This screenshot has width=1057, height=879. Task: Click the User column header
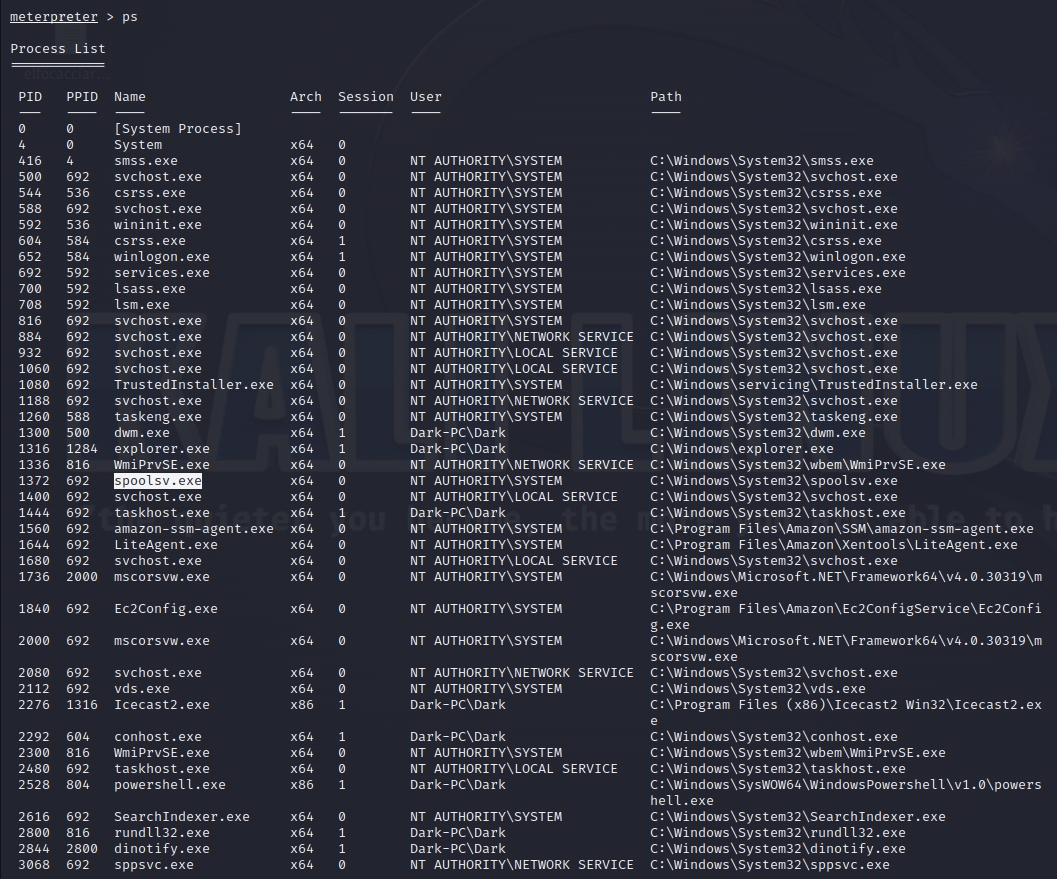[x=426, y=97]
